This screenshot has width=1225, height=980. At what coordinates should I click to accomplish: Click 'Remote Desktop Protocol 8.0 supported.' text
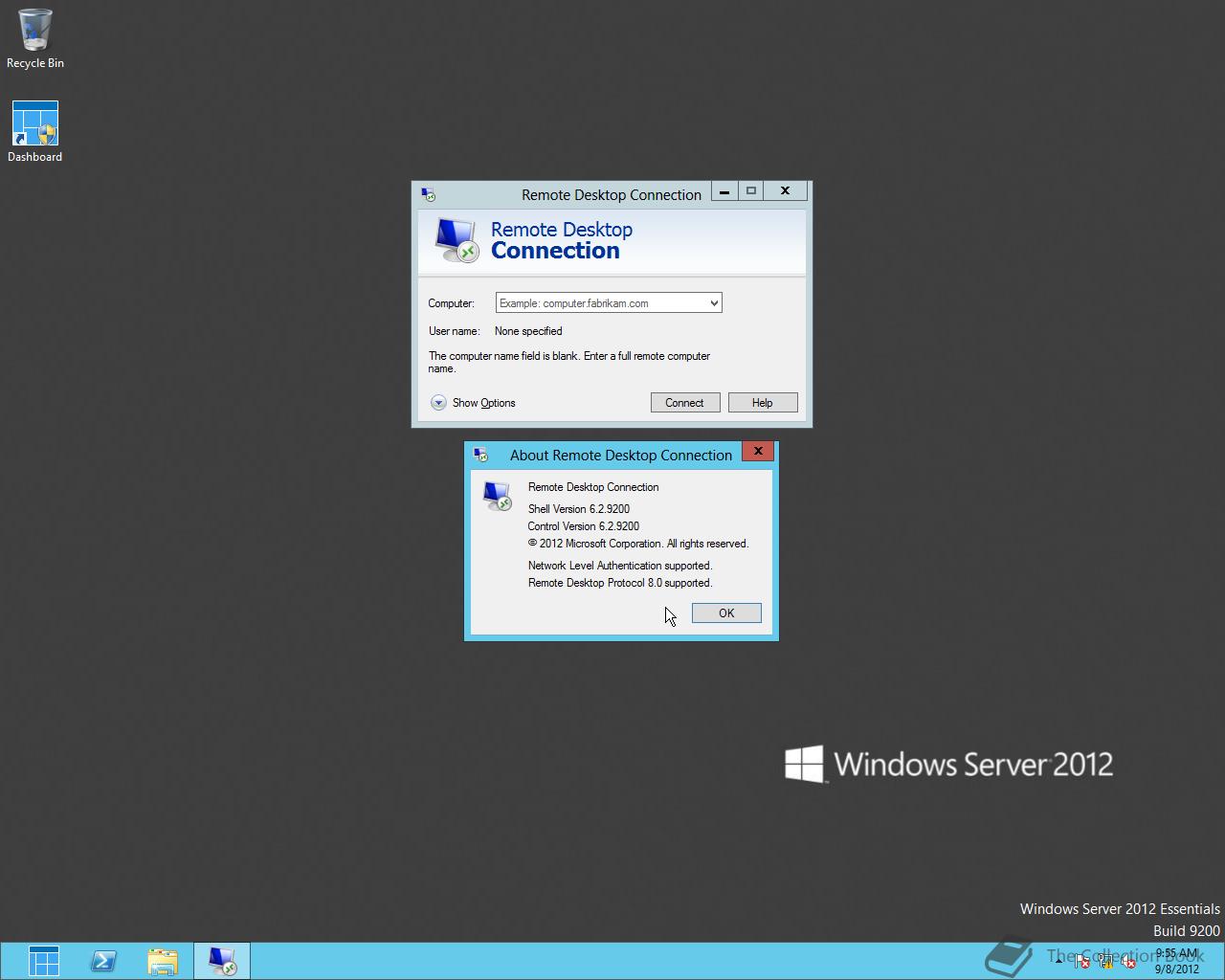click(620, 583)
